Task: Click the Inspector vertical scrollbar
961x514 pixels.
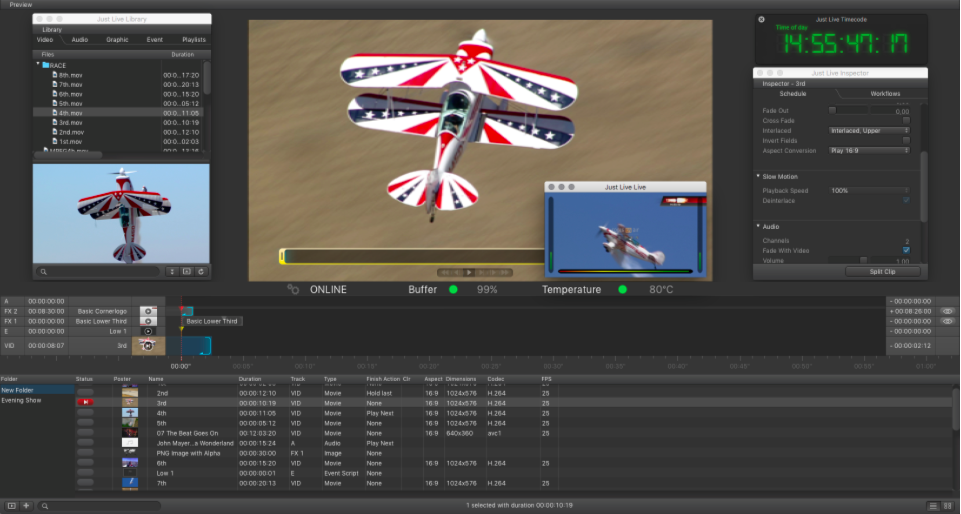Action: [924, 187]
